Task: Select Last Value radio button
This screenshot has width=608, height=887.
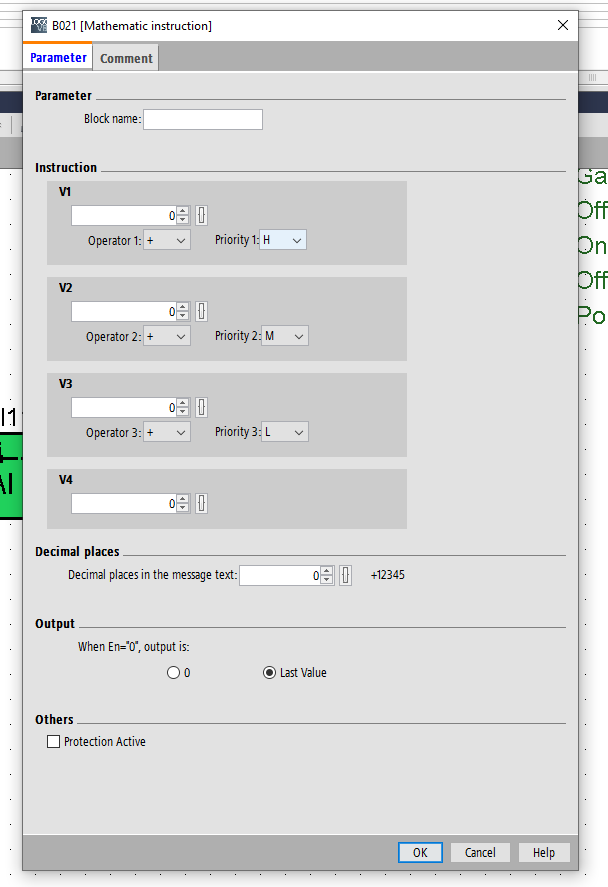Action: tap(270, 673)
